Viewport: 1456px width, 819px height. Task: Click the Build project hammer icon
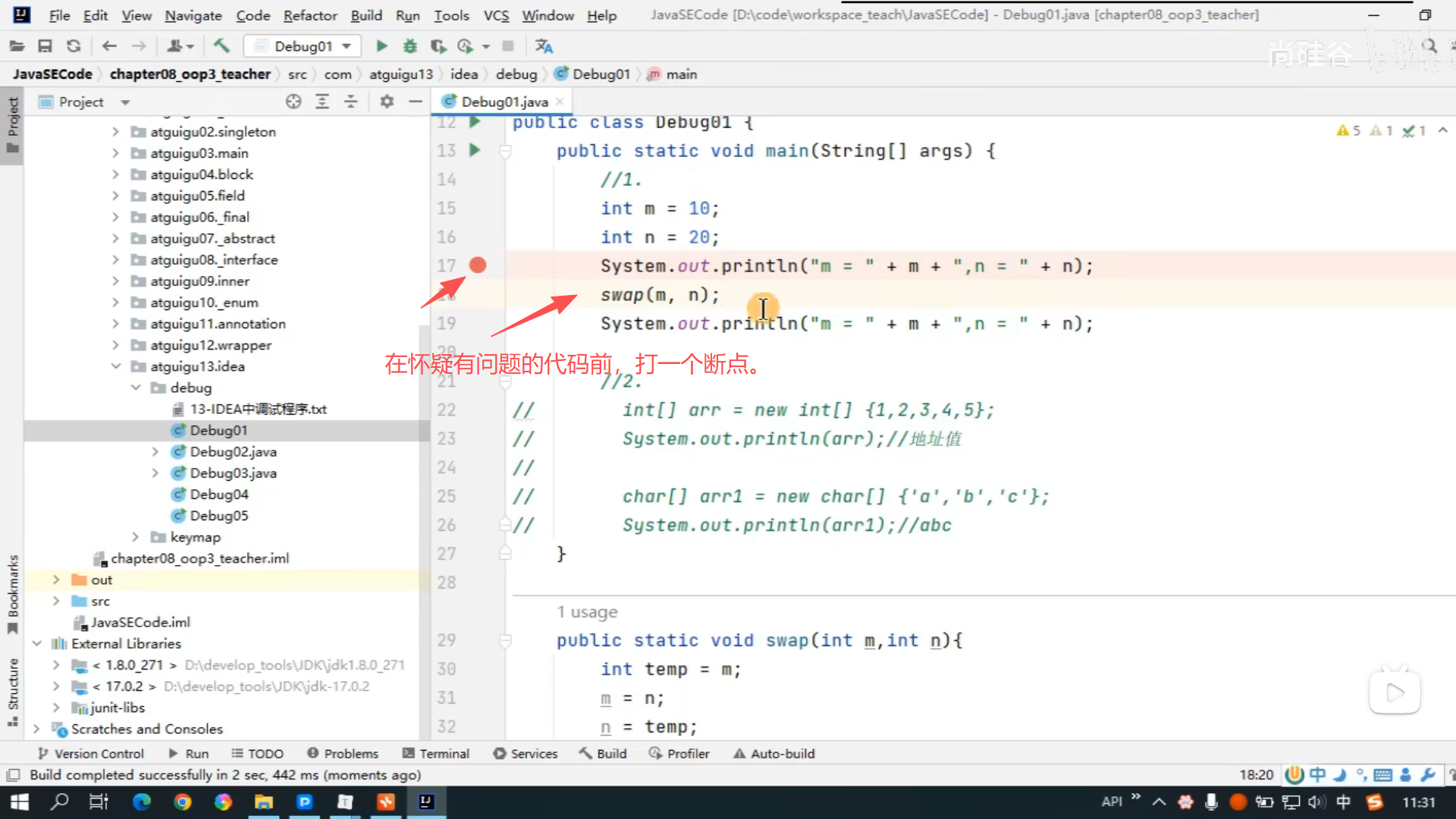tap(221, 46)
